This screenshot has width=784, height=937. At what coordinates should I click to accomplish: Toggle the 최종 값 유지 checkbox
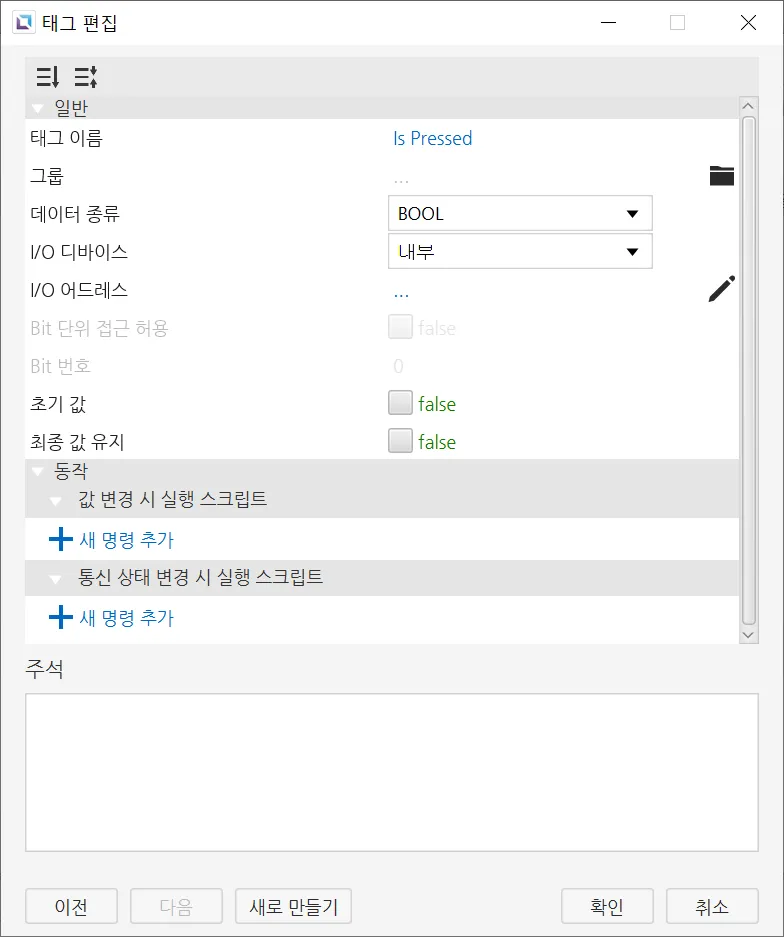tap(400, 442)
